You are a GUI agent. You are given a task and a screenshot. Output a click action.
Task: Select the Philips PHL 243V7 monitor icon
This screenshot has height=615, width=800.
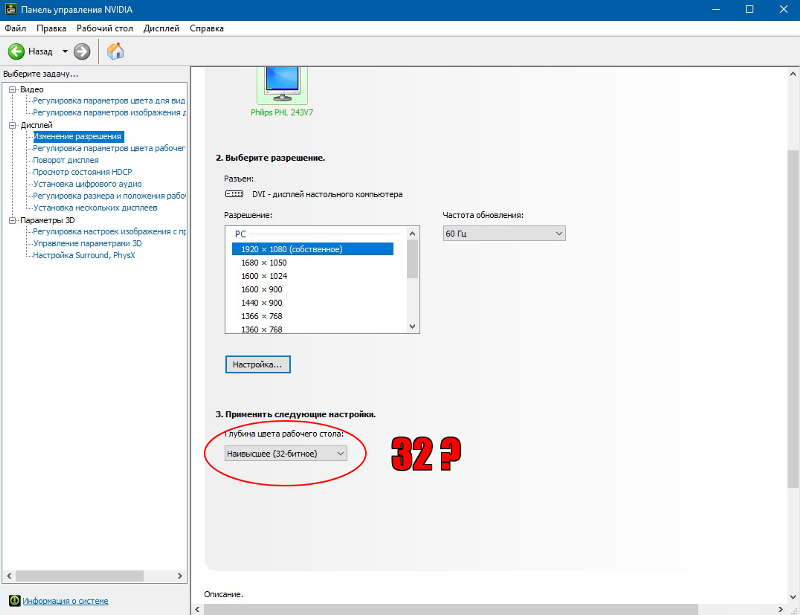(x=282, y=84)
